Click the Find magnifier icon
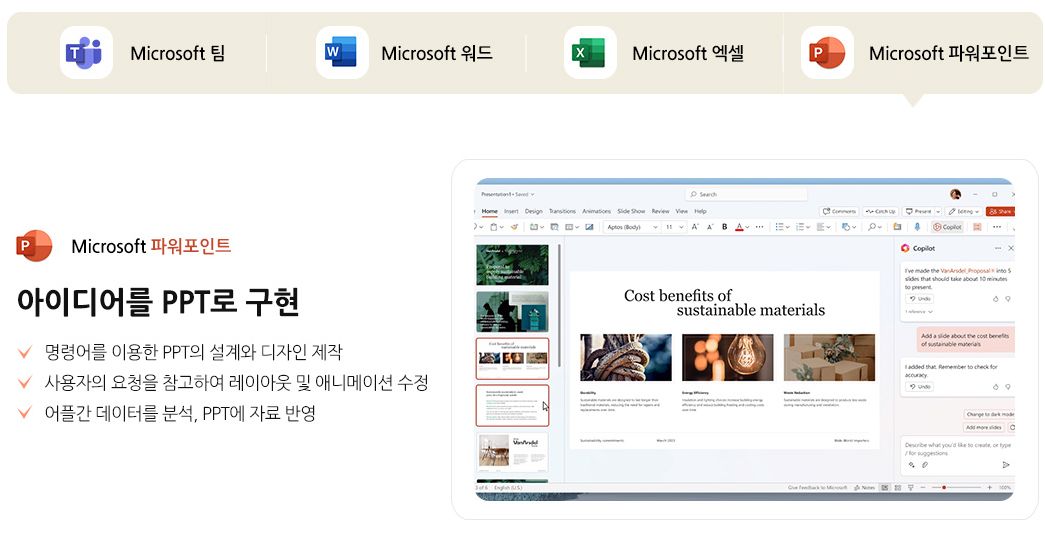 coord(872,227)
